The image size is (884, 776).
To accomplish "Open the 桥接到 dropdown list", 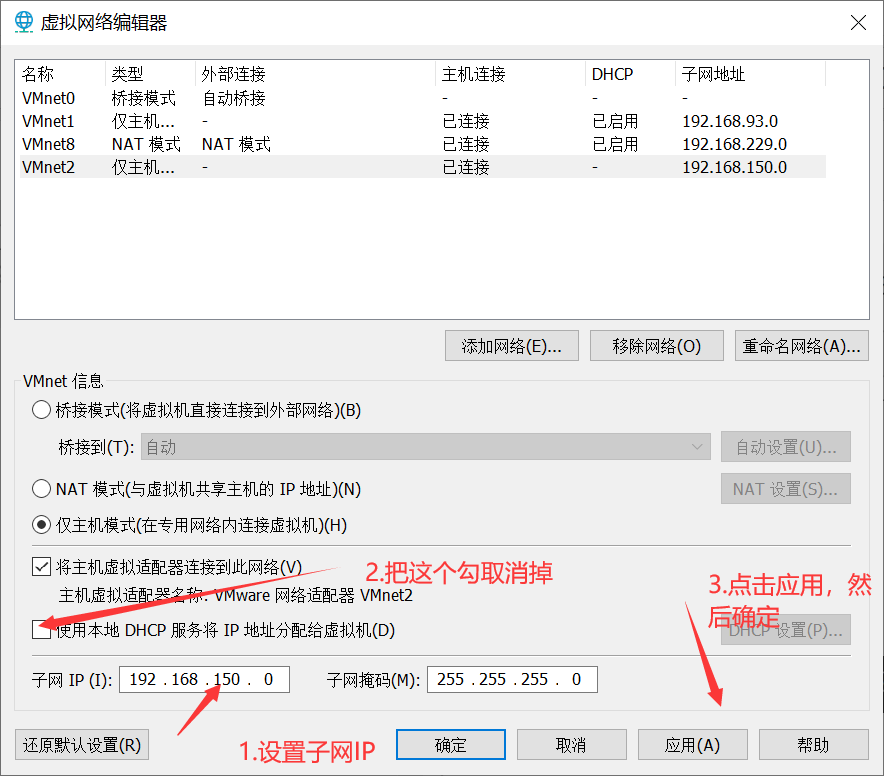I will tap(426, 447).
